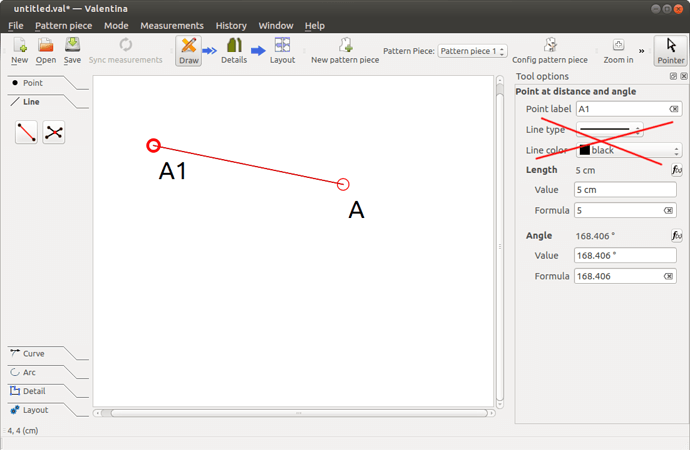Click the A point label text
The height and width of the screenshot is (450, 690).
click(356, 210)
